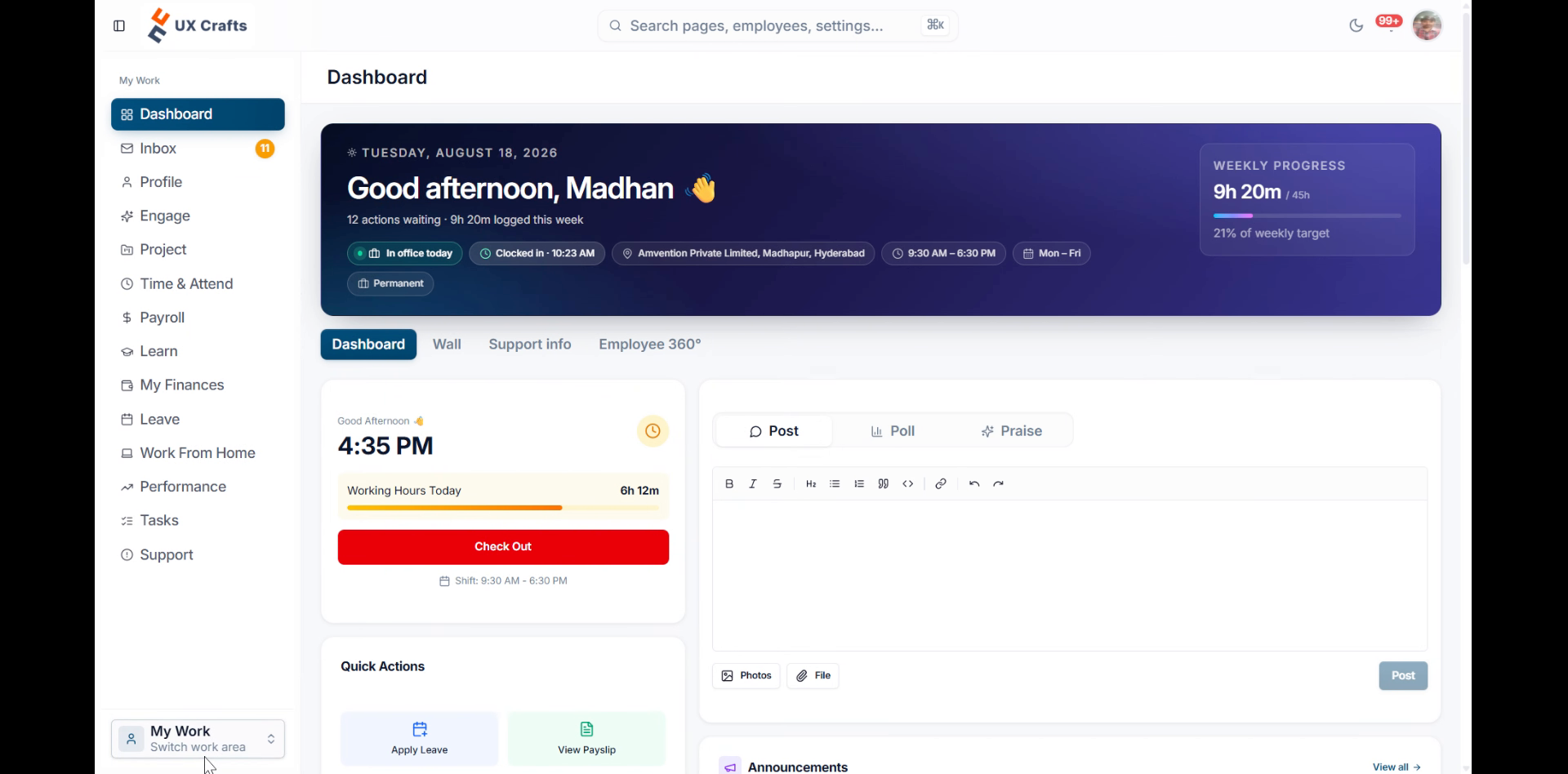
Task: Select the Post composer tab
Action: (773, 431)
